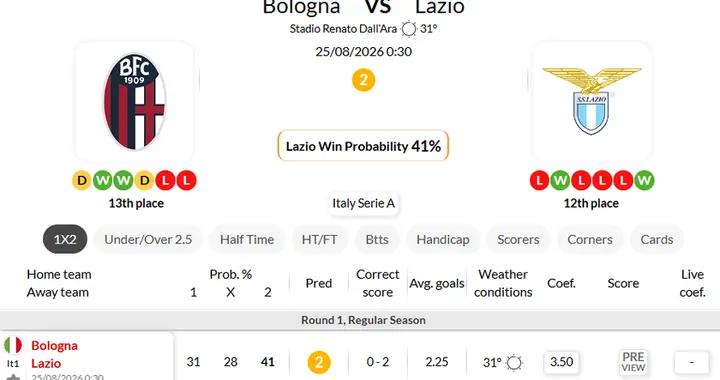
Task: Click Lazio's last green W form badge
Action: (644, 180)
